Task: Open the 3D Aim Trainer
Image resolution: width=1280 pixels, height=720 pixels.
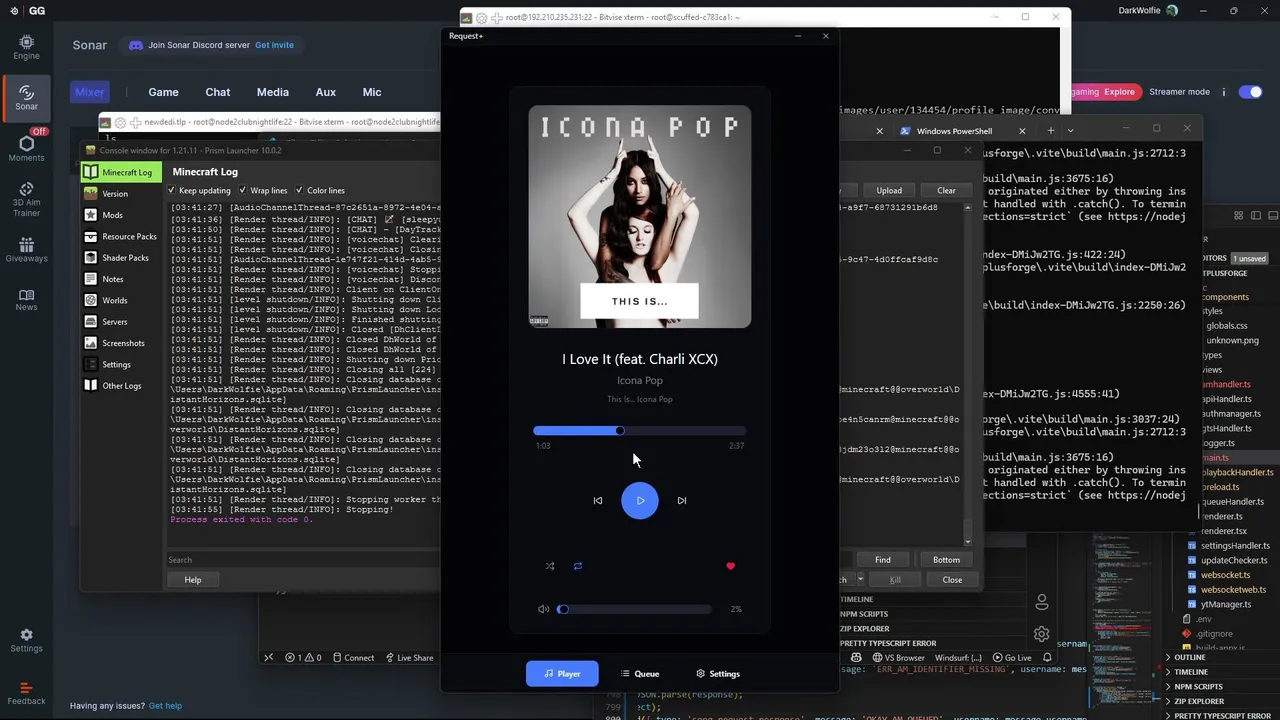Action: coord(26,200)
